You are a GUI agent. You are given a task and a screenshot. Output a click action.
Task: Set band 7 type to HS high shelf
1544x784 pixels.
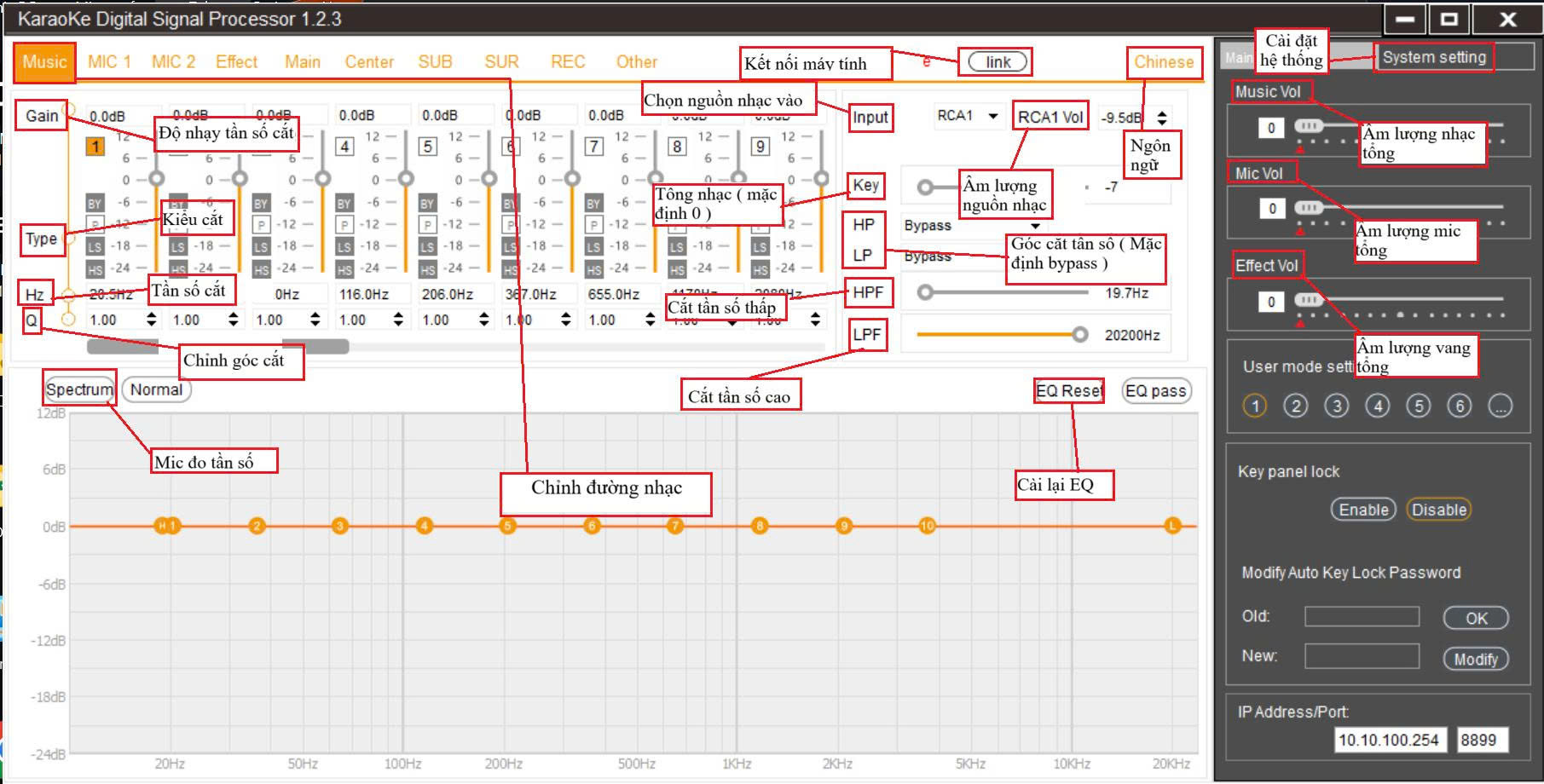(593, 269)
